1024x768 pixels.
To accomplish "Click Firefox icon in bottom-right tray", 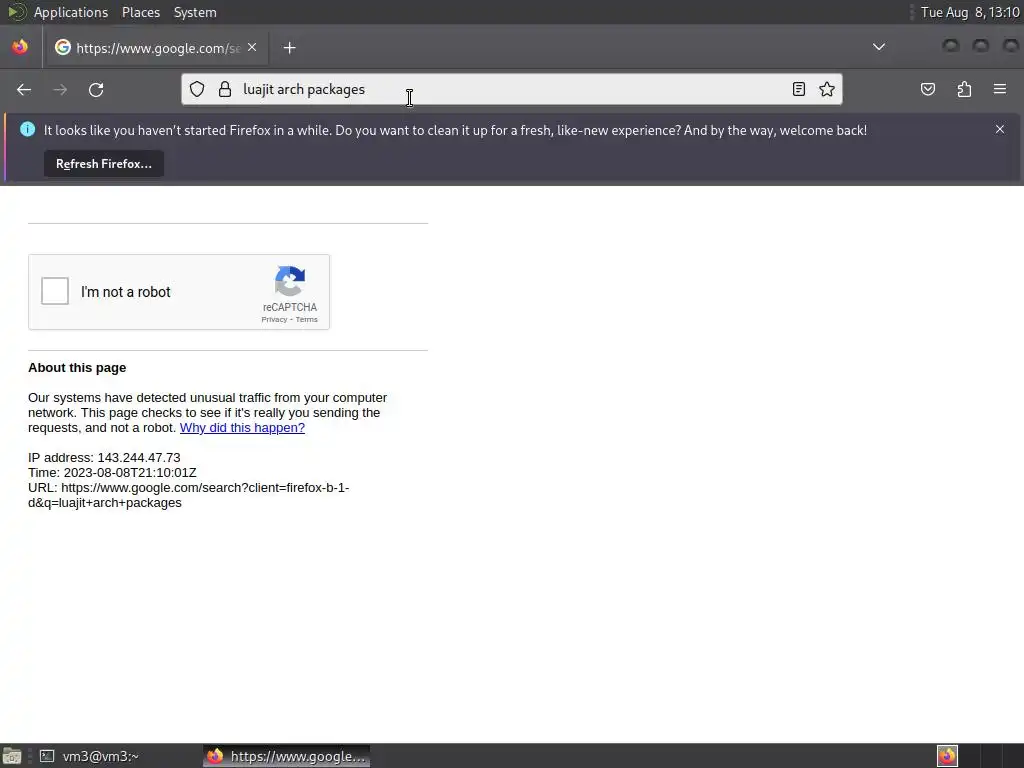I will point(947,756).
